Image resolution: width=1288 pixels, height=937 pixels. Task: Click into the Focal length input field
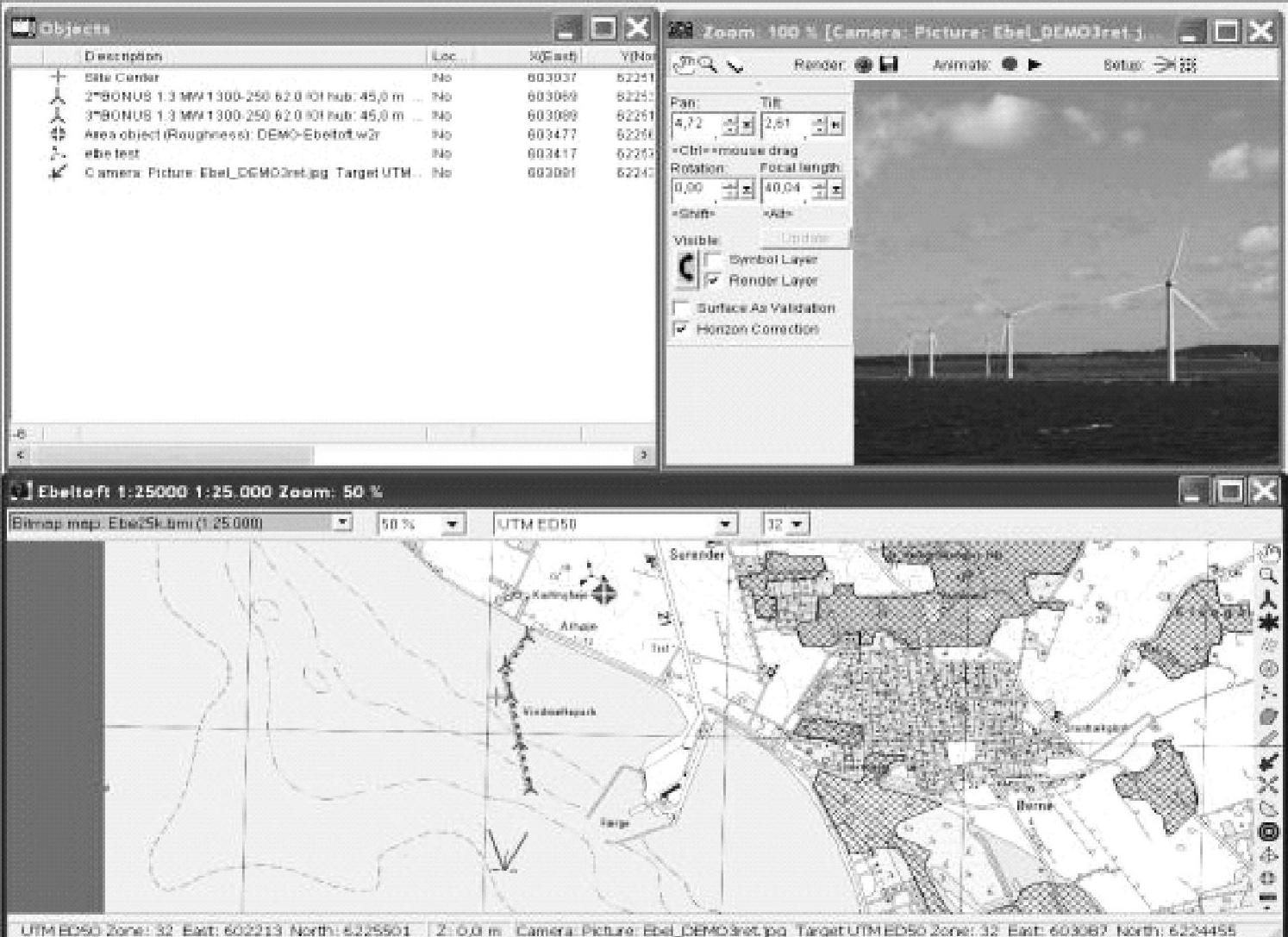pyautogui.click(x=785, y=188)
